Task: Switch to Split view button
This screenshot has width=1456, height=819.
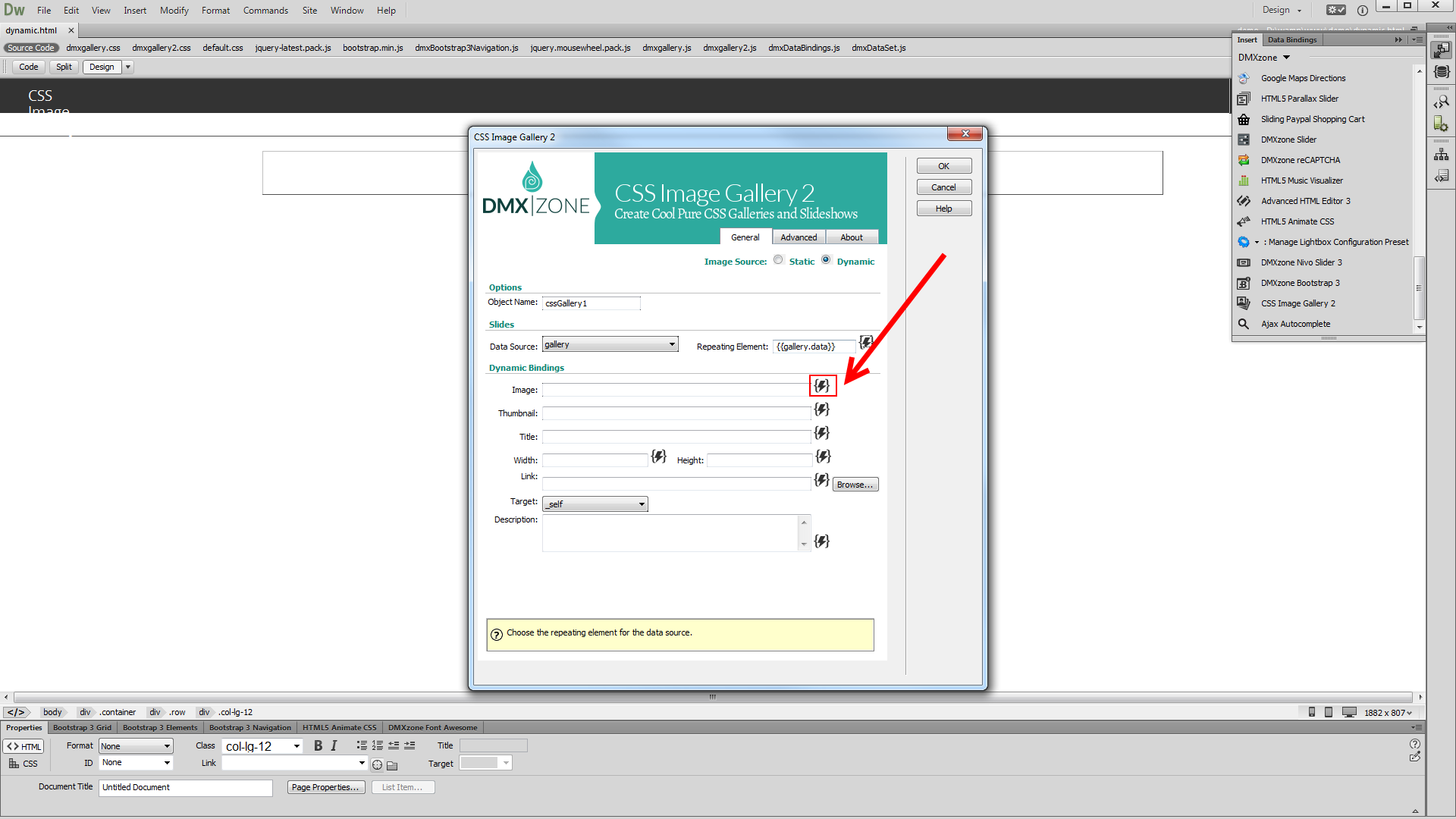Action: (x=64, y=67)
